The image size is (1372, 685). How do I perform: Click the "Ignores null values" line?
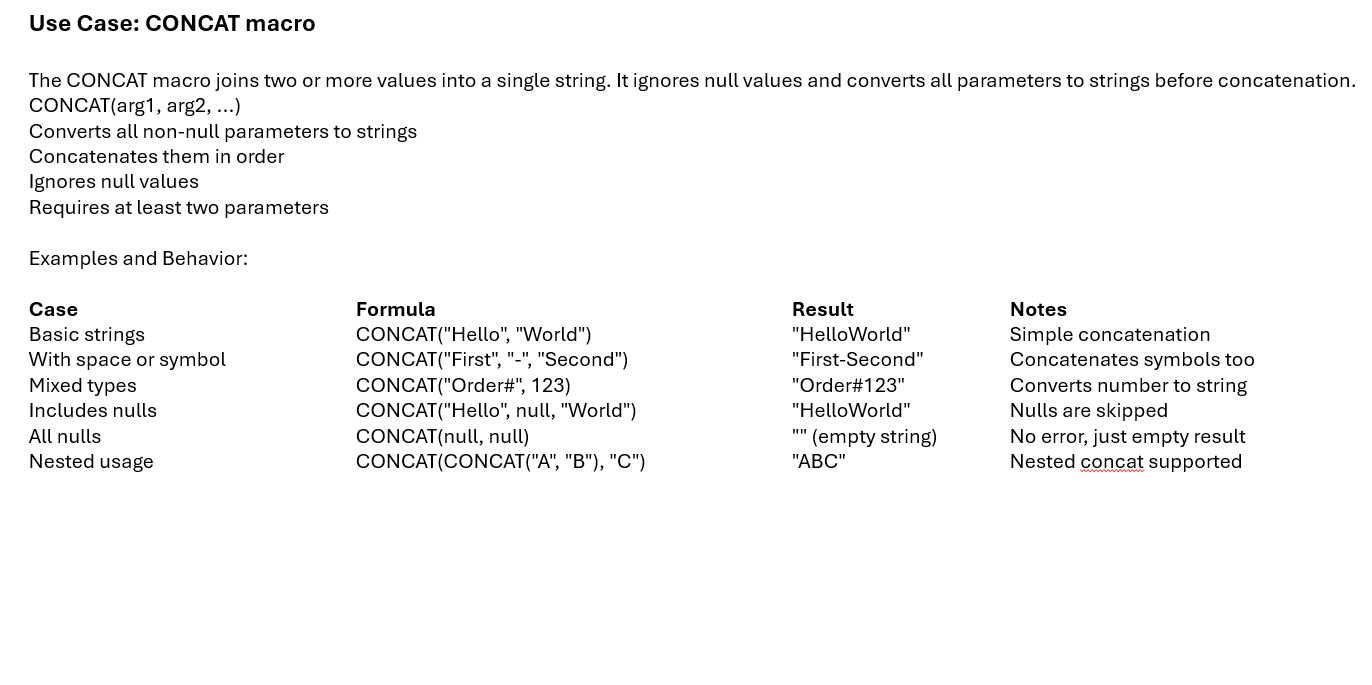pos(114,181)
